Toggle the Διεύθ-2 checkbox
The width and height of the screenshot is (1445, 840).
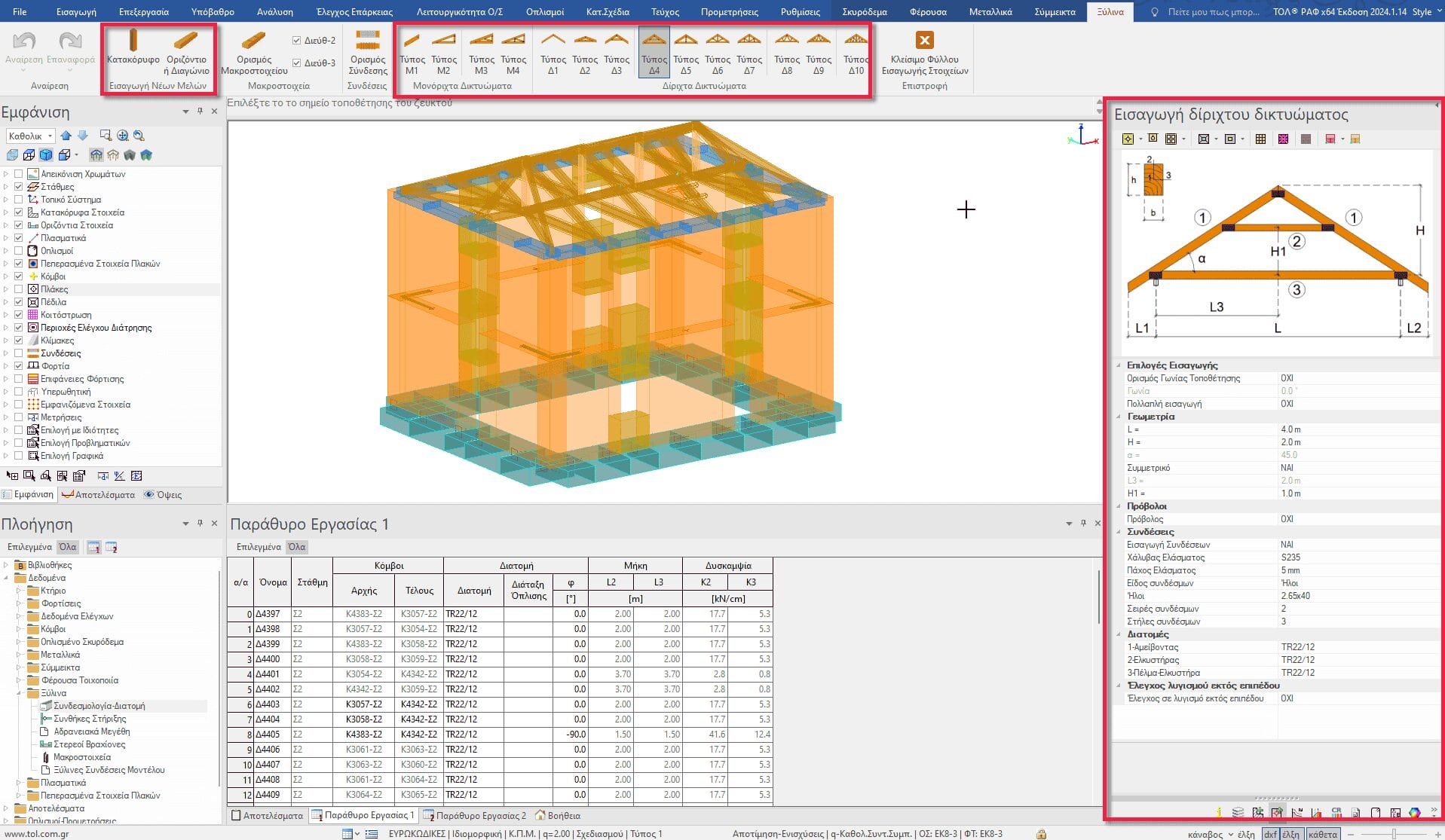(297, 41)
